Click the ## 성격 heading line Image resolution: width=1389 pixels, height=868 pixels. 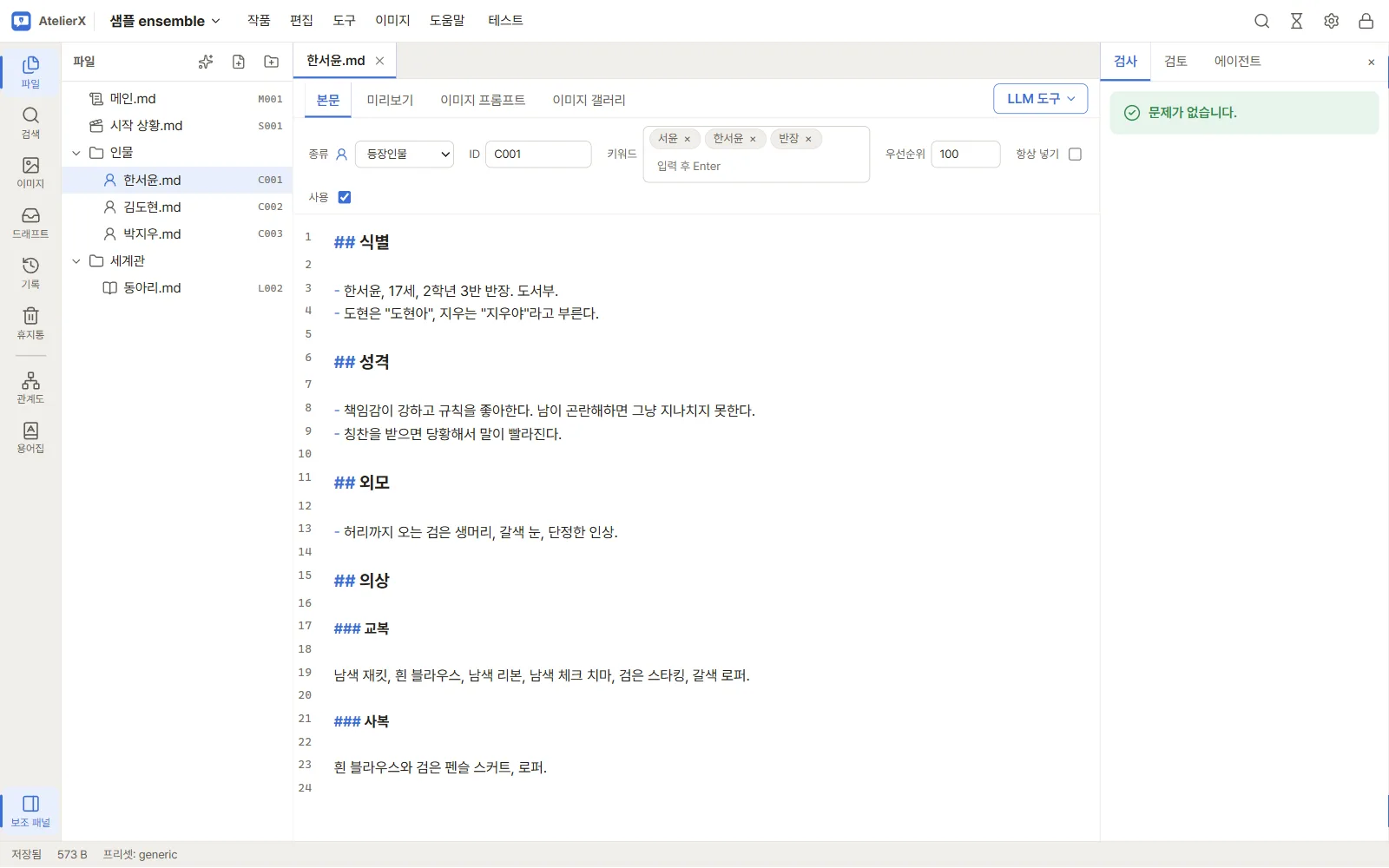tap(362, 362)
